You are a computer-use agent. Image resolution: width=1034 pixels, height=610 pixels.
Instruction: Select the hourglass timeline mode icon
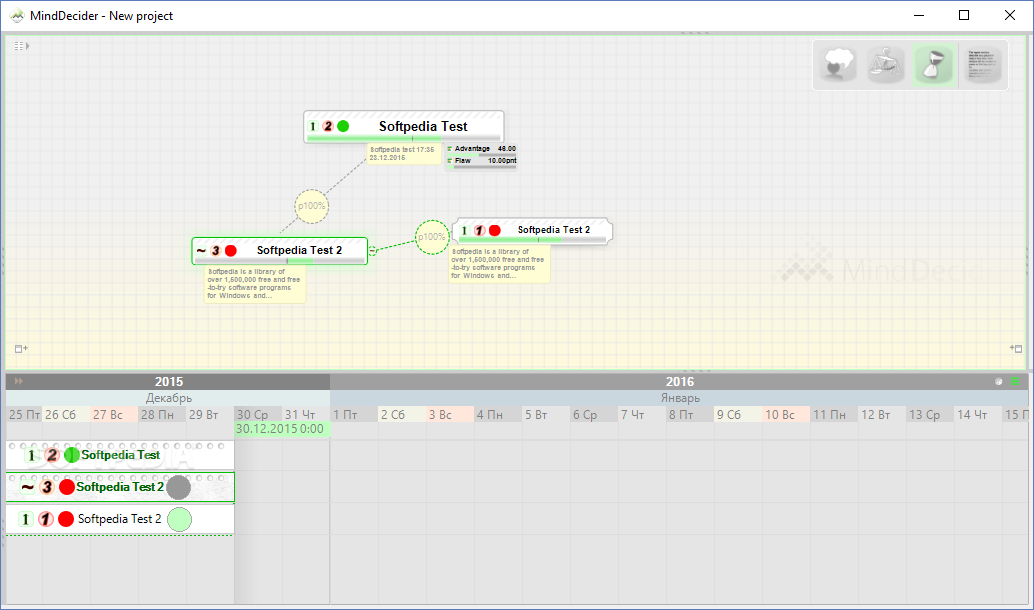[934, 65]
